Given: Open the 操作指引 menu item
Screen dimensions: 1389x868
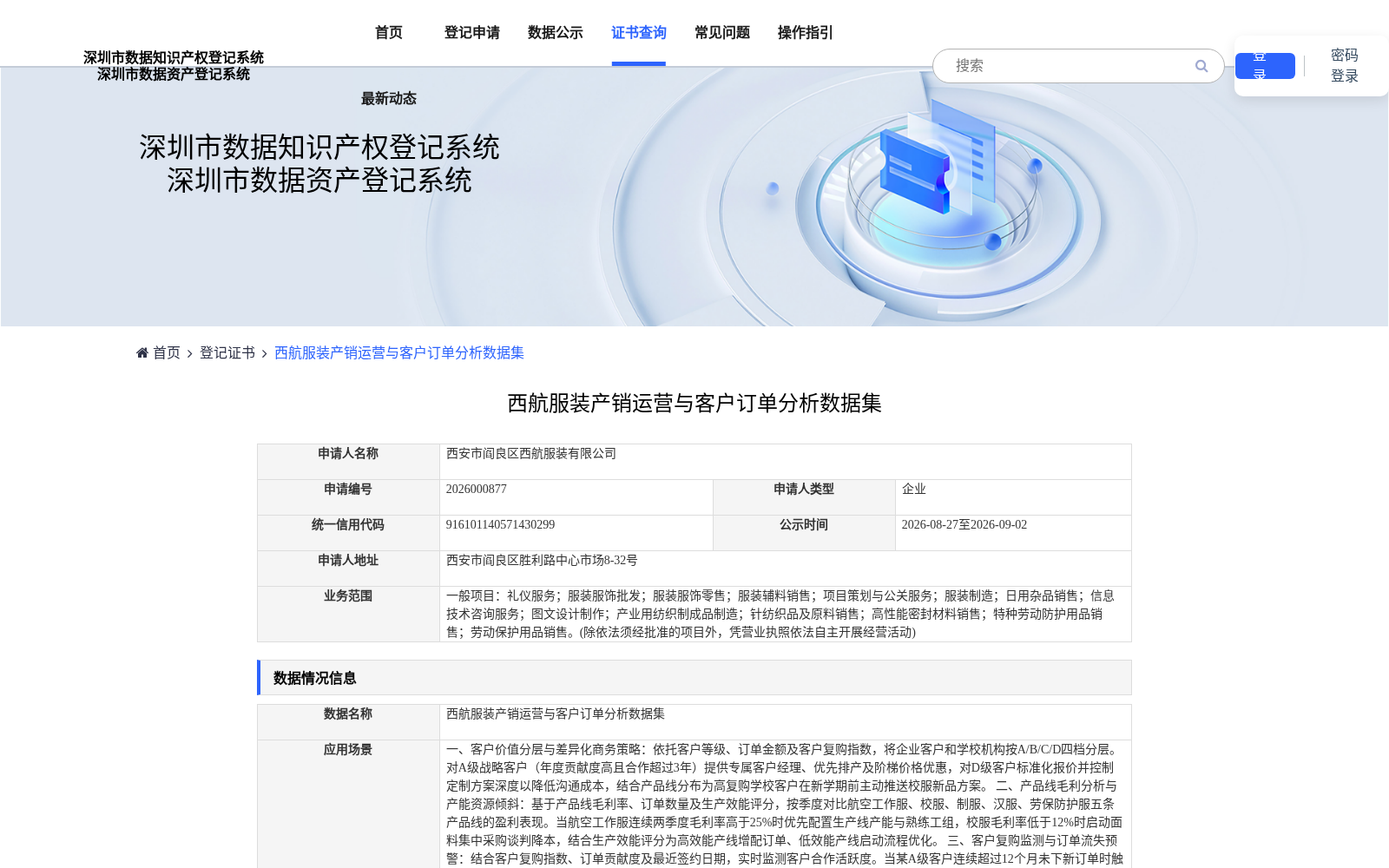Looking at the screenshot, I should point(806,33).
